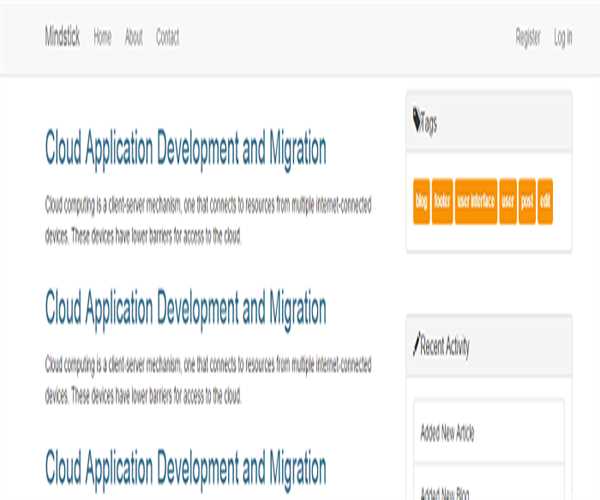Click the Log in link

(x=563, y=38)
